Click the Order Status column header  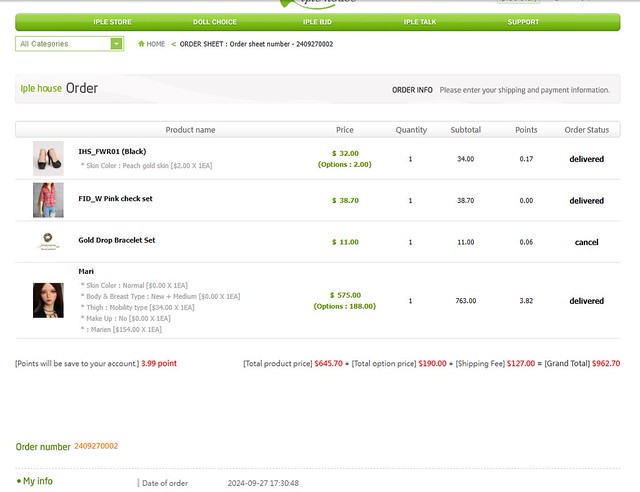pos(587,130)
